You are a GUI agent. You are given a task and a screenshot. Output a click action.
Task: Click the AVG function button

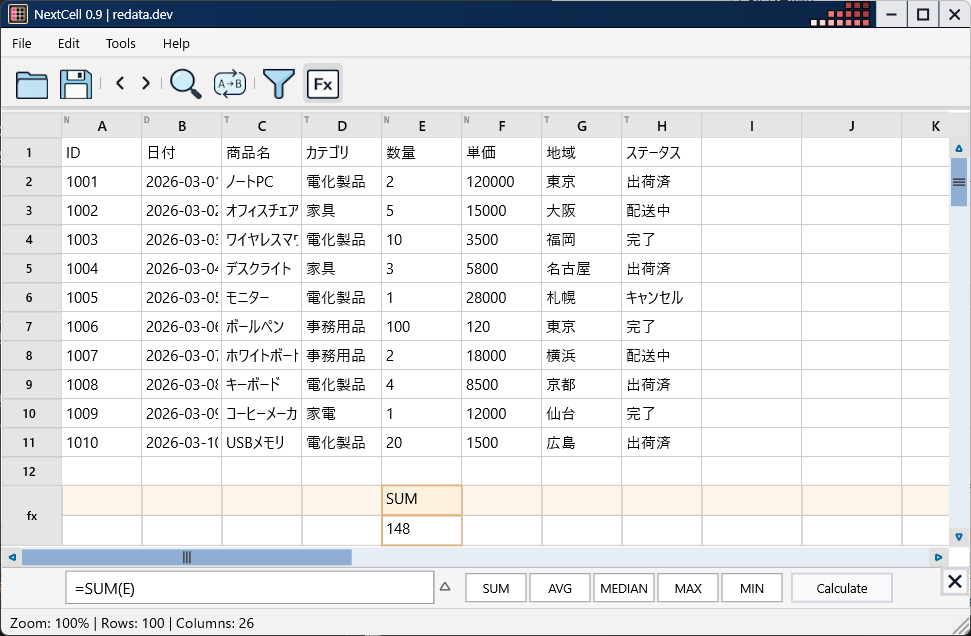(x=559, y=587)
